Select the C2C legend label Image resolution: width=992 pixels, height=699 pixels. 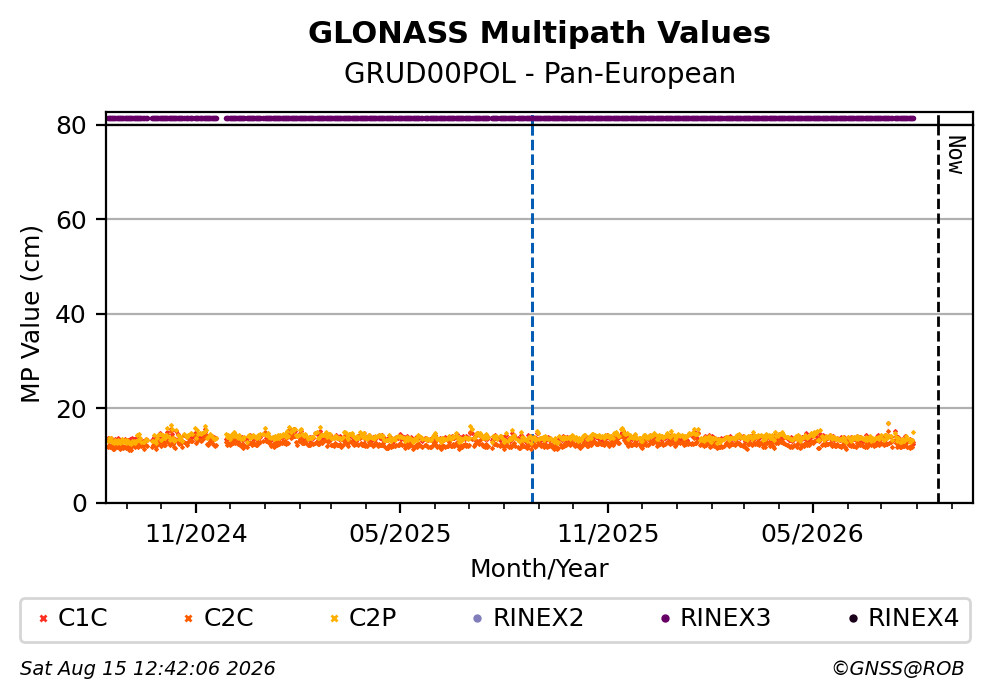pos(228,617)
